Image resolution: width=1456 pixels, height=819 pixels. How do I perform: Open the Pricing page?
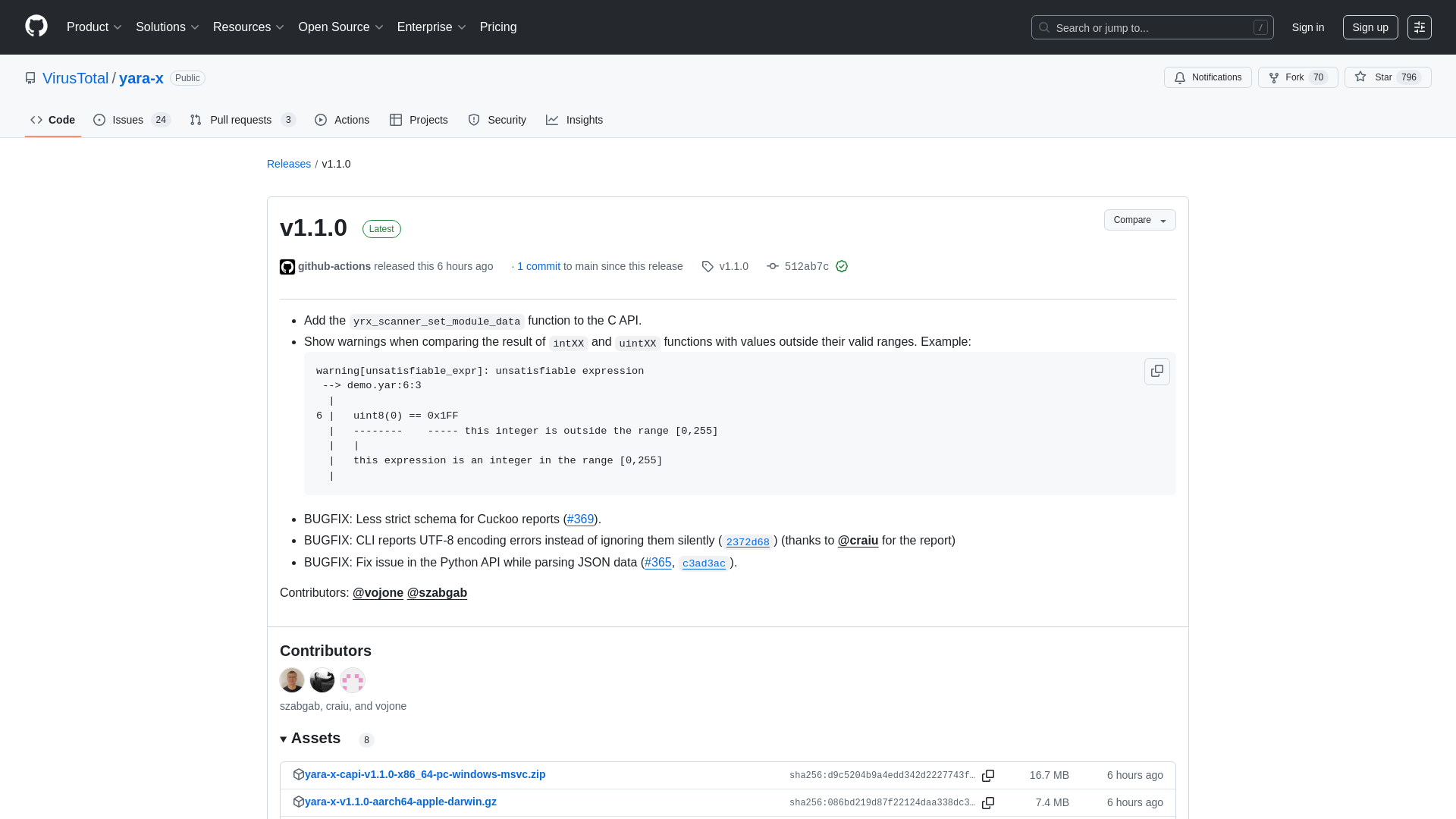tap(498, 27)
